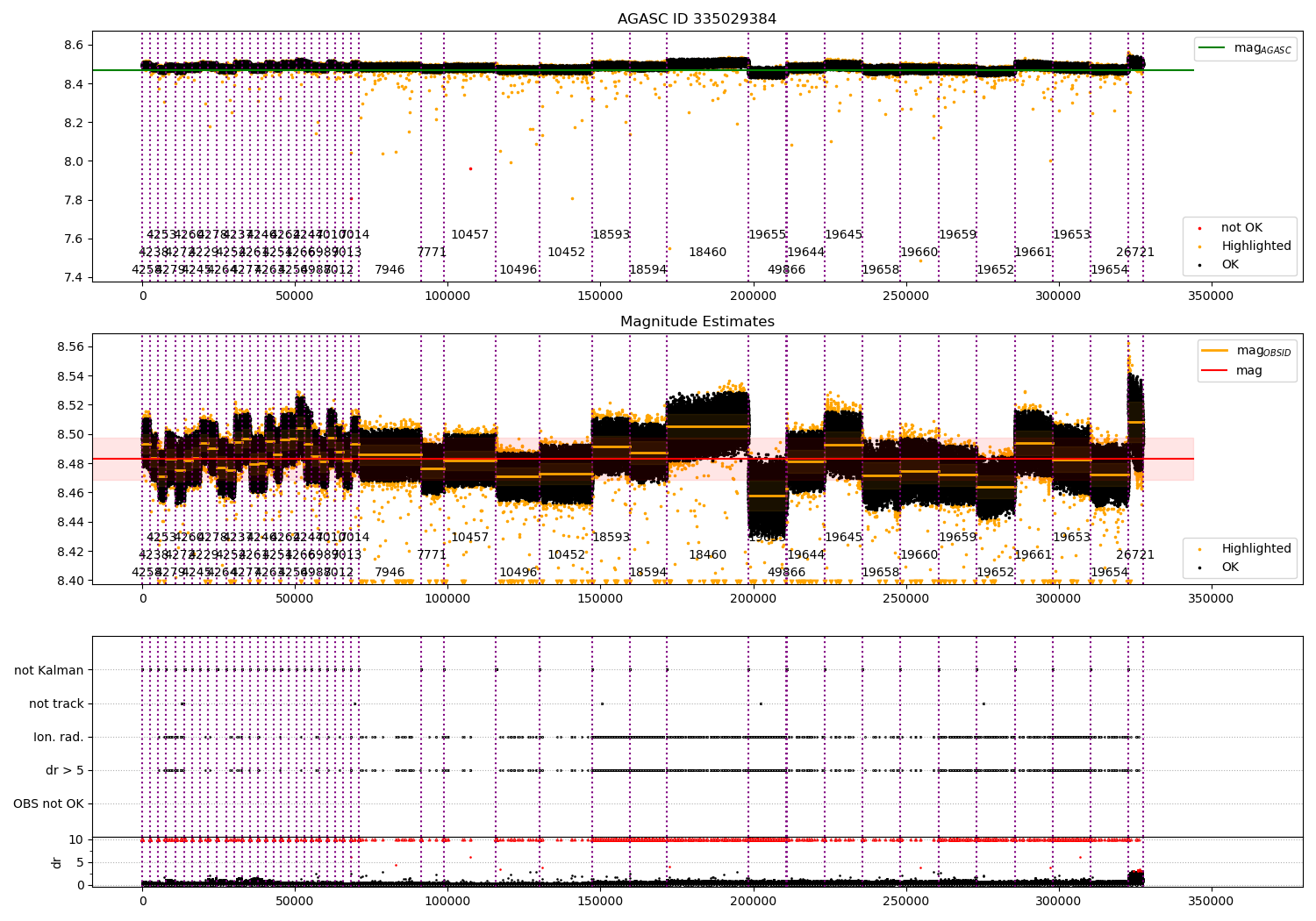The height and width of the screenshot is (921, 1316).
Task: Click obsid label 19660 in the top plot
Action: tap(919, 252)
